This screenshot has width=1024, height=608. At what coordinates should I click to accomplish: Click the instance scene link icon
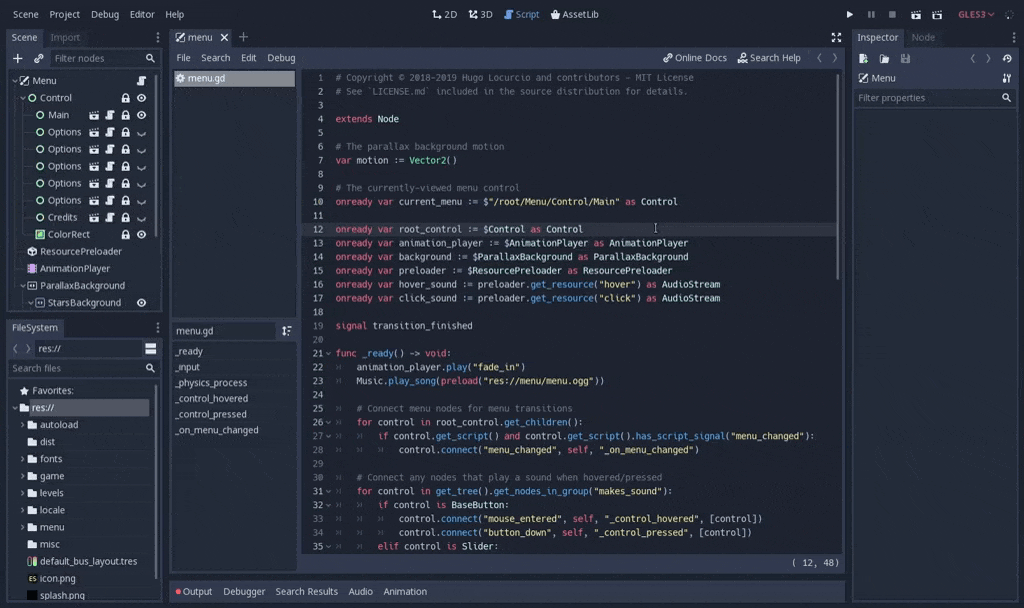tap(38, 59)
